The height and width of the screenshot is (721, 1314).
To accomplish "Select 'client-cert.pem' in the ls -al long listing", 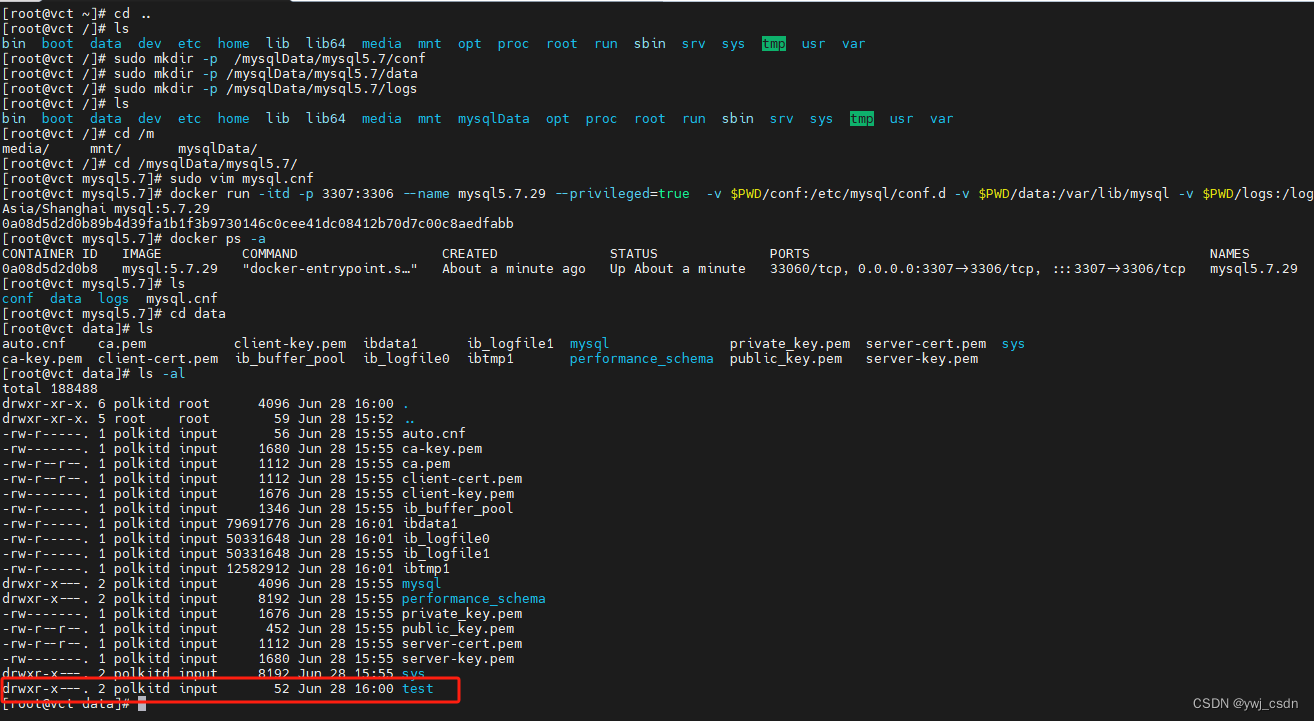I will click(x=462, y=479).
